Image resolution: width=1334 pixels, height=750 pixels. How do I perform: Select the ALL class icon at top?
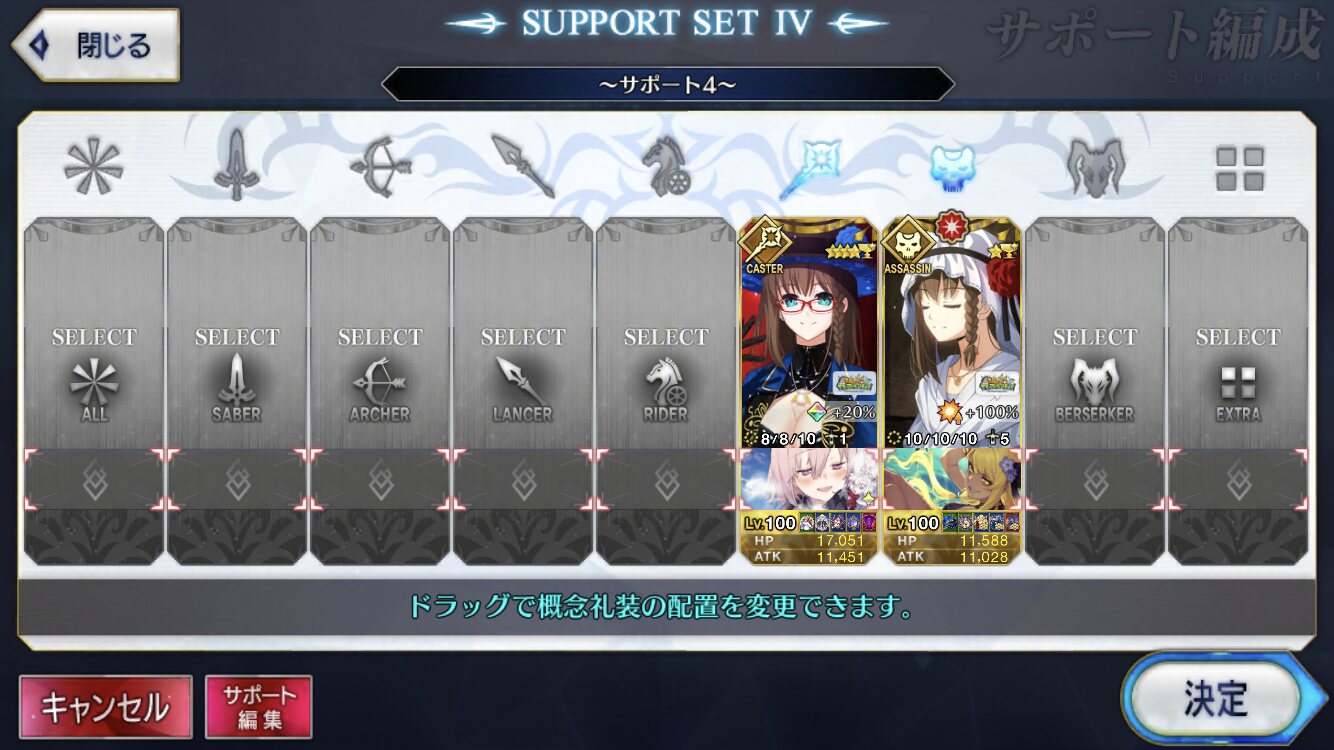click(93, 166)
